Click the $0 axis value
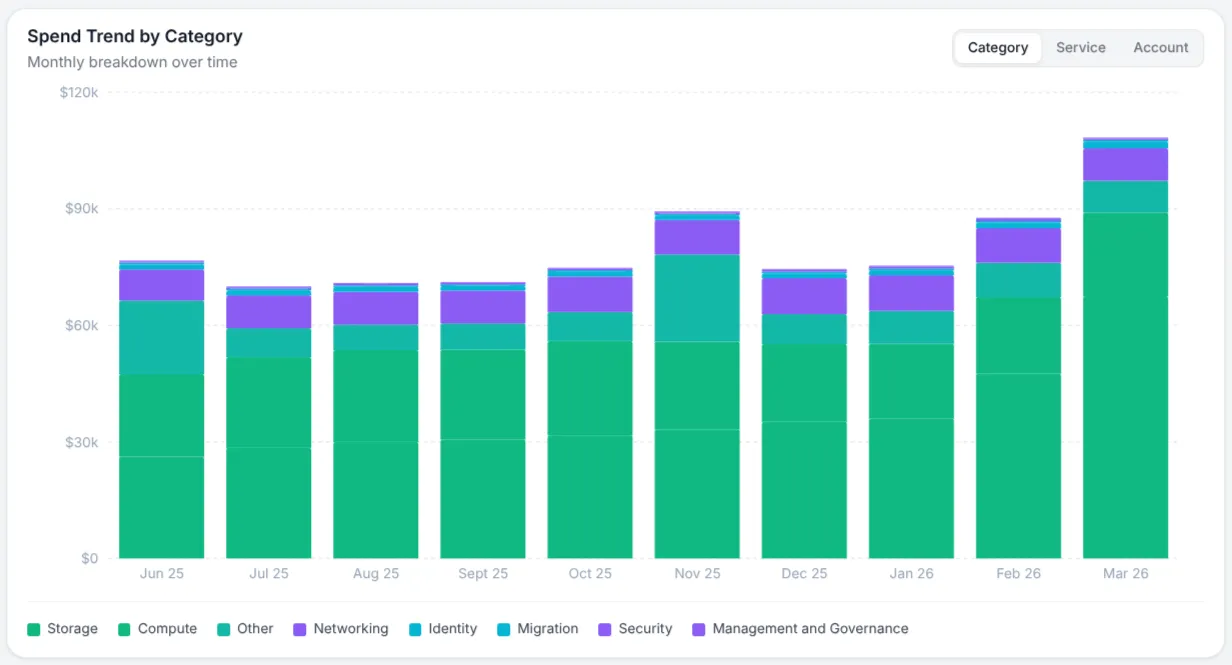 tap(90, 558)
